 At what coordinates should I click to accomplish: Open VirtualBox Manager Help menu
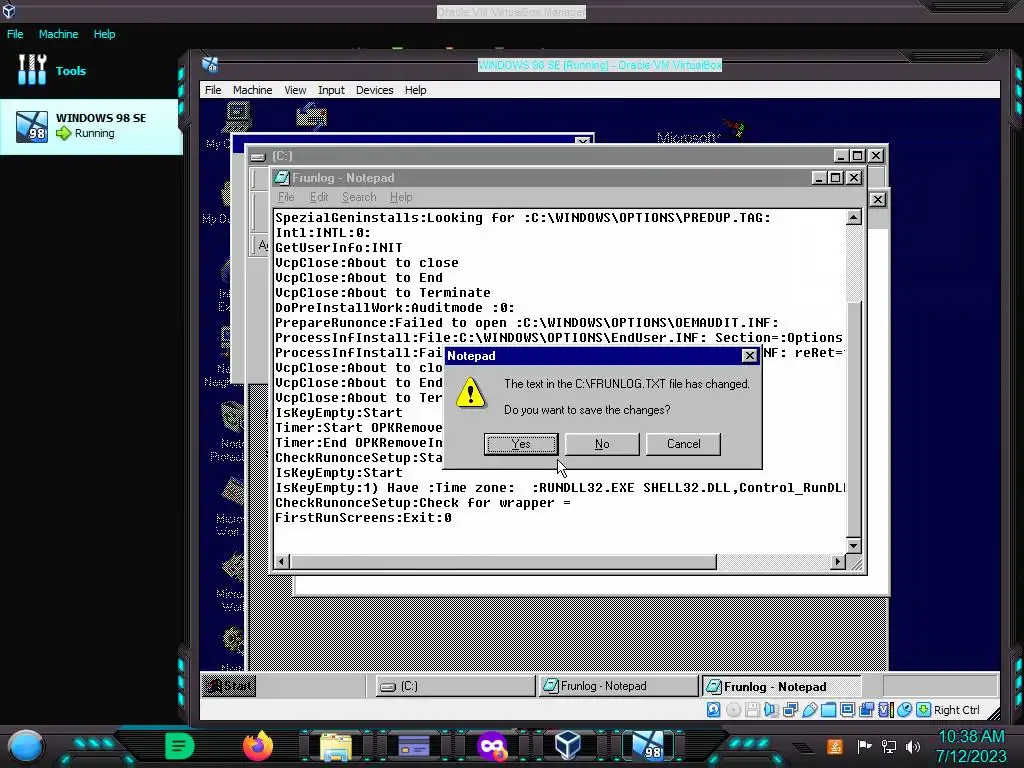click(x=104, y=34)
